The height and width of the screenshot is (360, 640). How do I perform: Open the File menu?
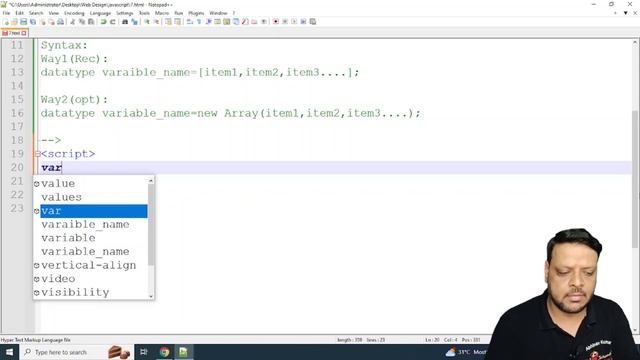(6, 13)
